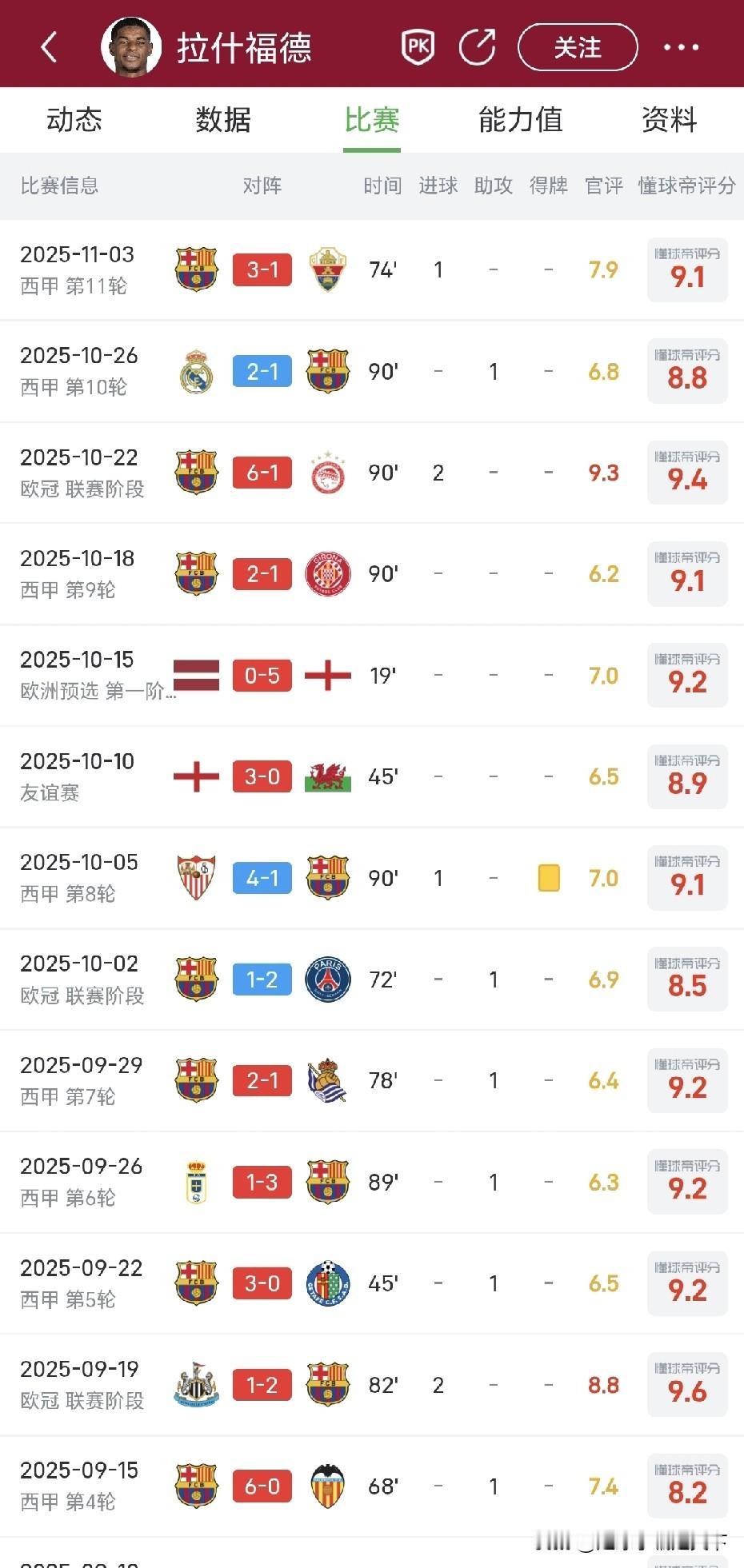Tap the Newcastle United crest

click(196, 1385)
